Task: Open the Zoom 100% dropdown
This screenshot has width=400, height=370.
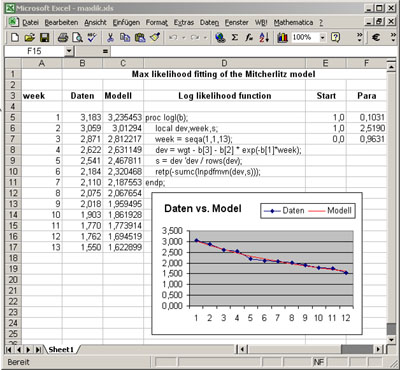Action: click(x=322, y=37)
